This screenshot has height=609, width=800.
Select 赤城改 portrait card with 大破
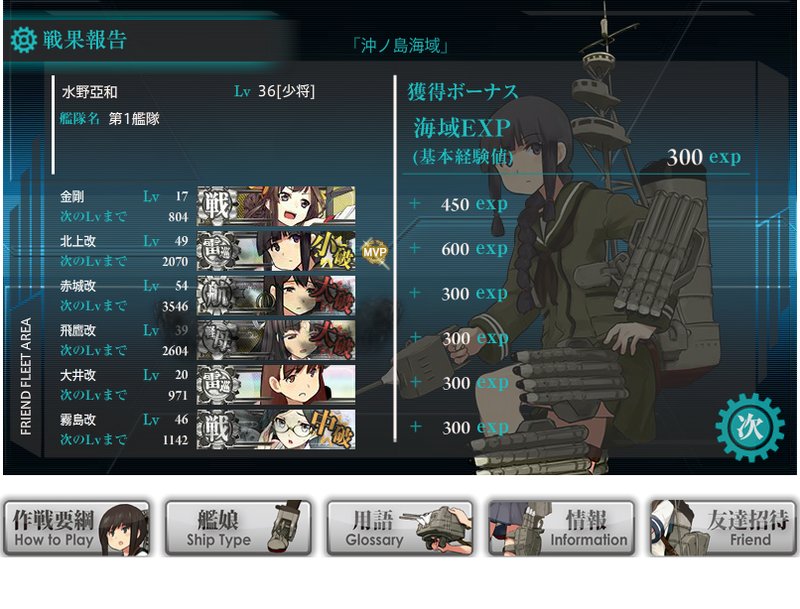pyautogui.click(x=276, y=295)
